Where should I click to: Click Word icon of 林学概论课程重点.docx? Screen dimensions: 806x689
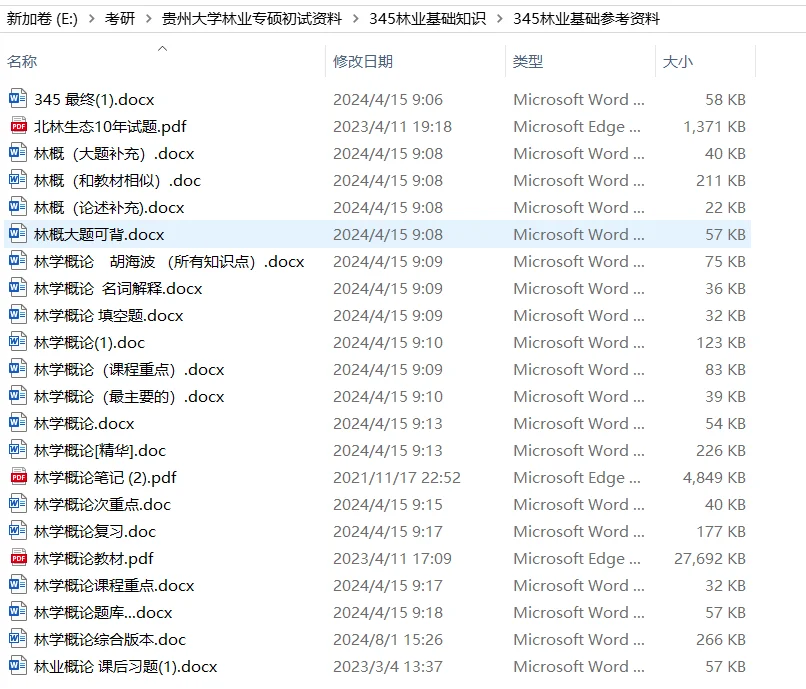[x=18, y=584]
